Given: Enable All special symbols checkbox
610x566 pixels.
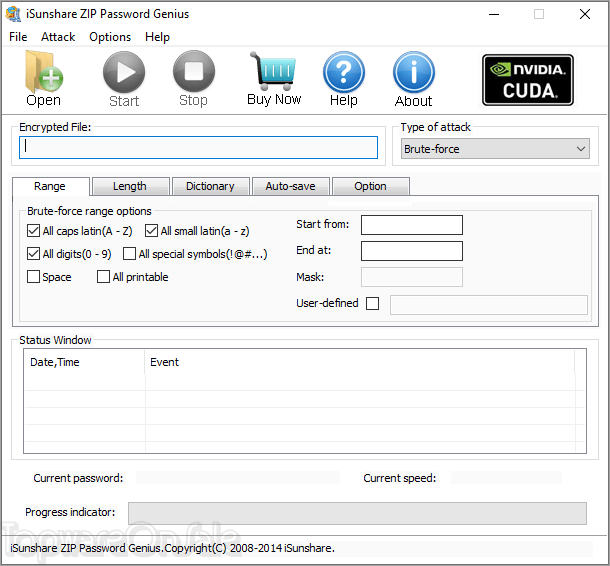Looking at the screenshot, I should [129, 254].
